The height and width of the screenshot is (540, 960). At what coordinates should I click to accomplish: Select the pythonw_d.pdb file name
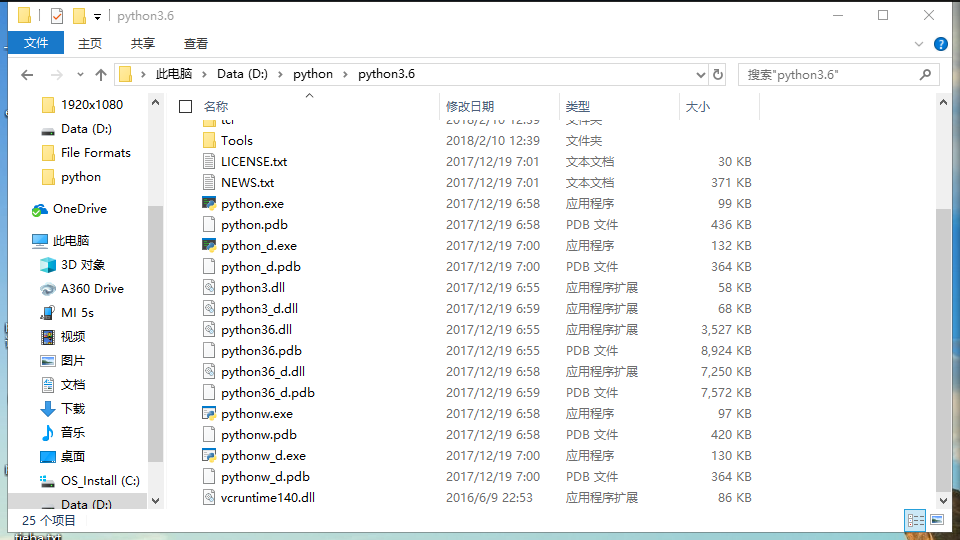pos(265,477)
